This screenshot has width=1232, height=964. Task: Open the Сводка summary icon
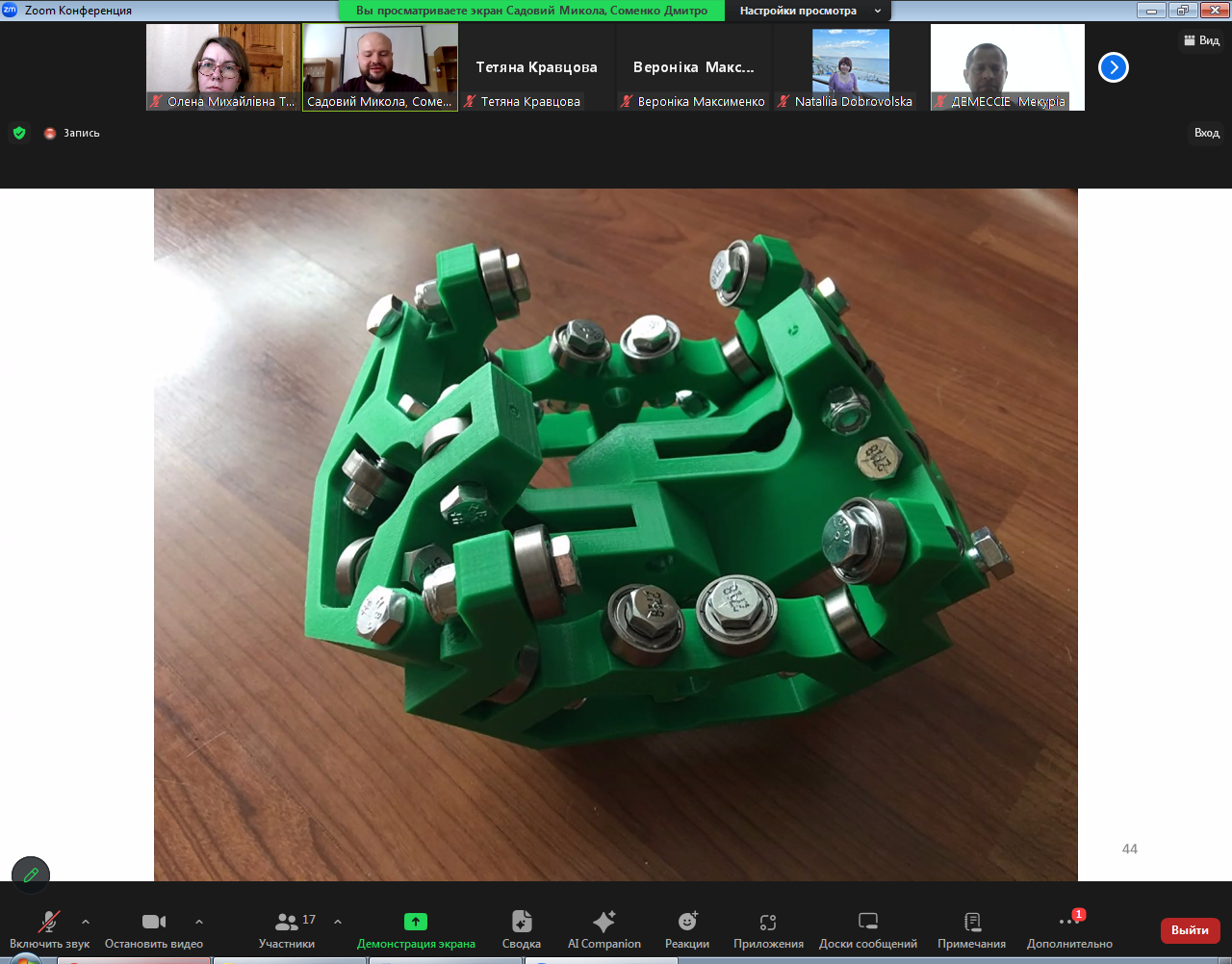[521, 922]
